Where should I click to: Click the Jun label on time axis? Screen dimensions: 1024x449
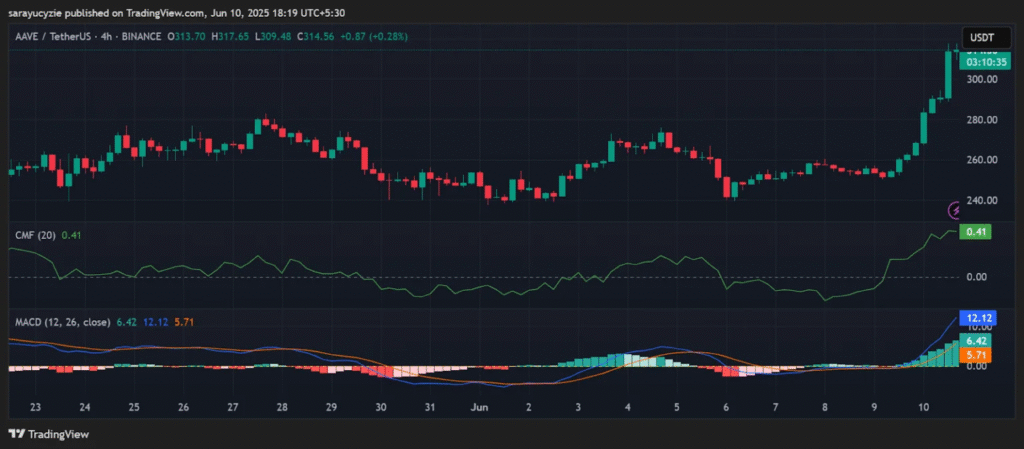pos(479,408)
